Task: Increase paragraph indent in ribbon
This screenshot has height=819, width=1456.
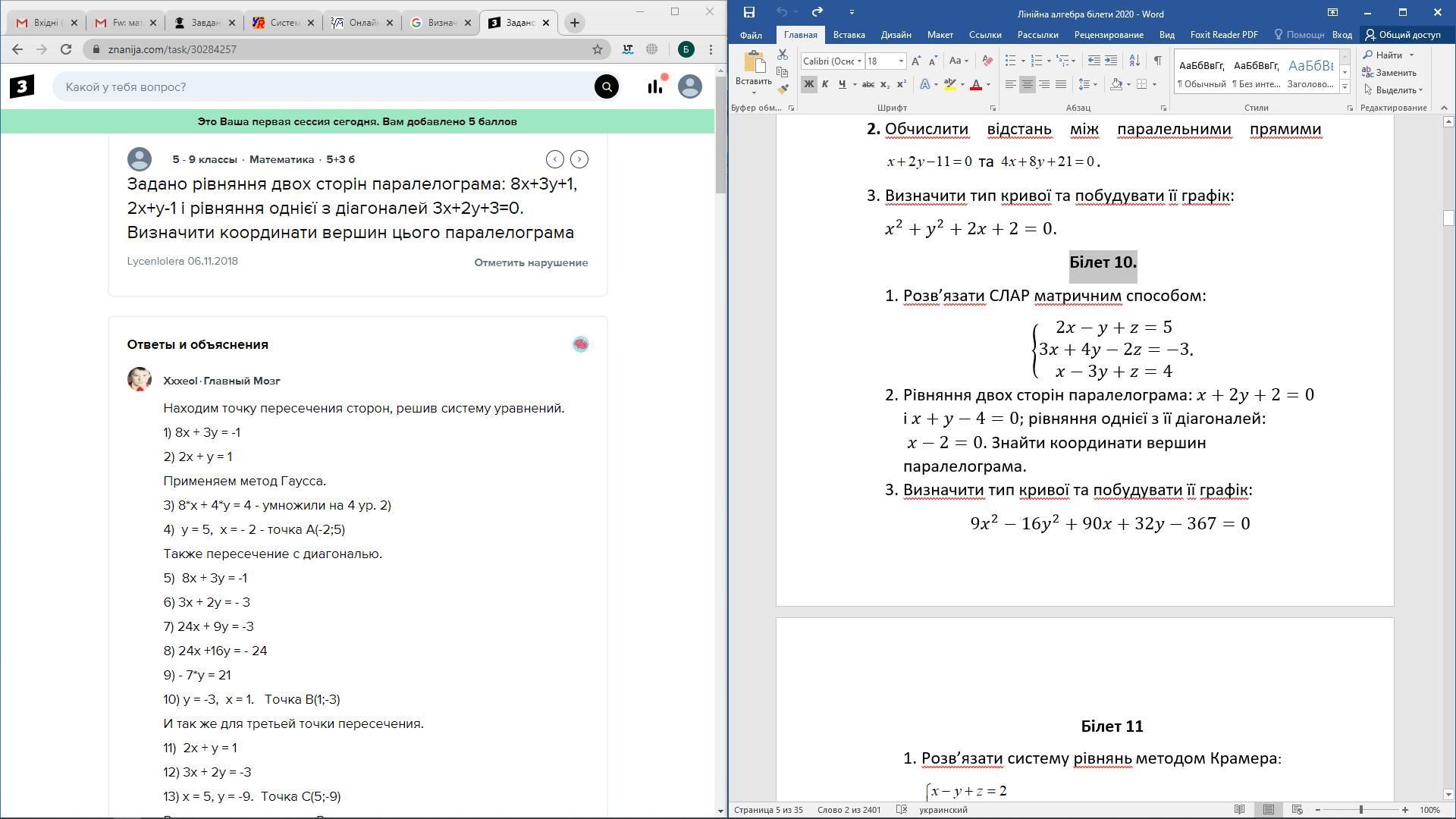Action: tap(1111, 61)
